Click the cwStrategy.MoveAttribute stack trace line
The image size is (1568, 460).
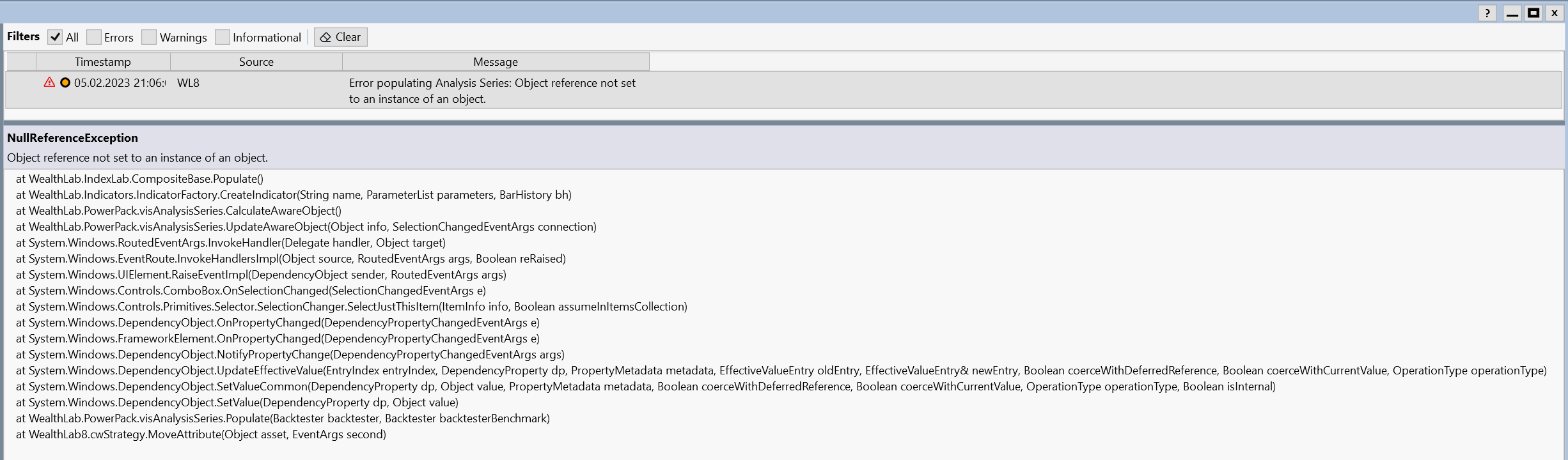click(x=201, y=434)
